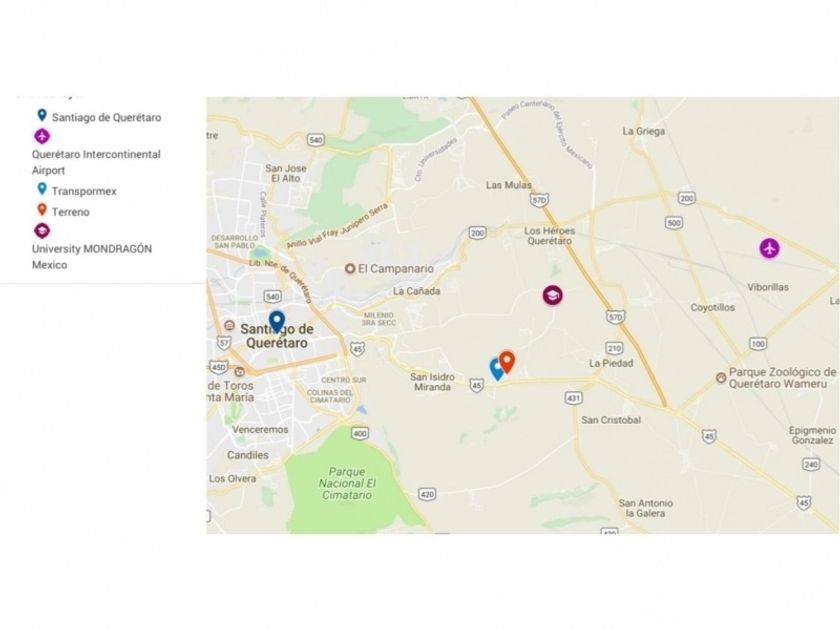Click the route 210 shield above La Piedad

pos(614,348)
